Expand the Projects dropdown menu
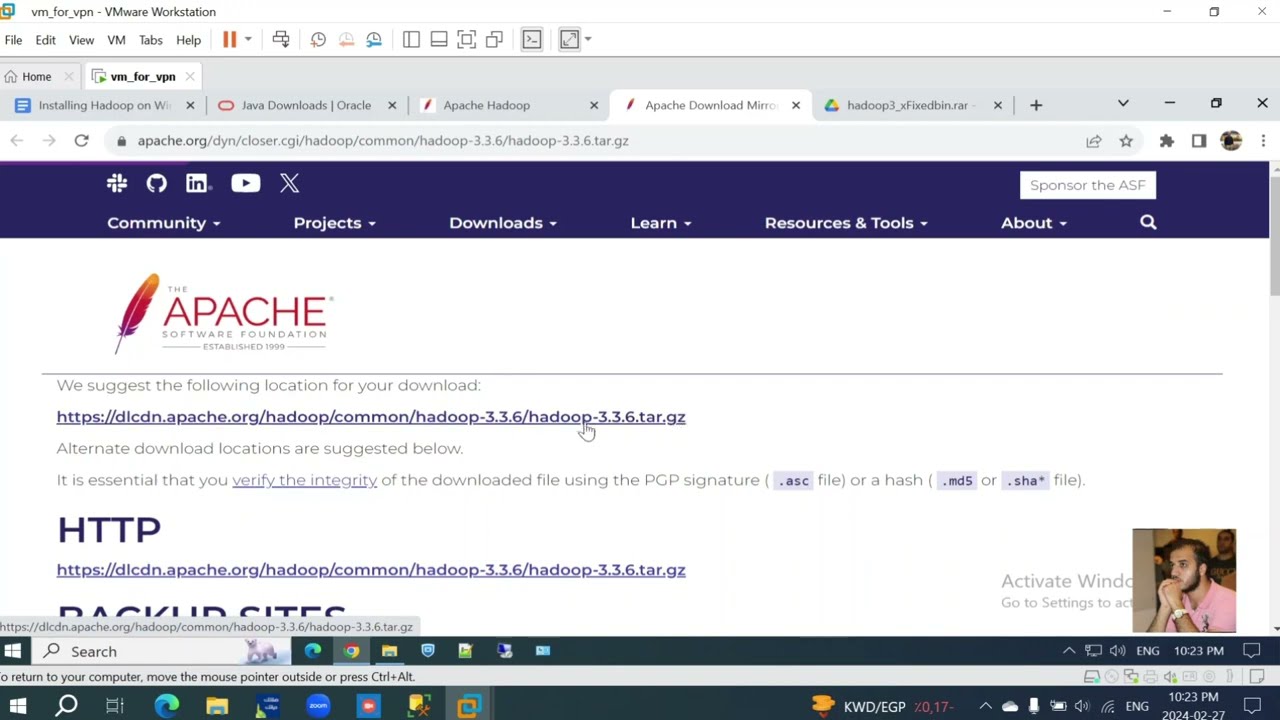This screenshot has height=720, width=1280. (335, 223)
